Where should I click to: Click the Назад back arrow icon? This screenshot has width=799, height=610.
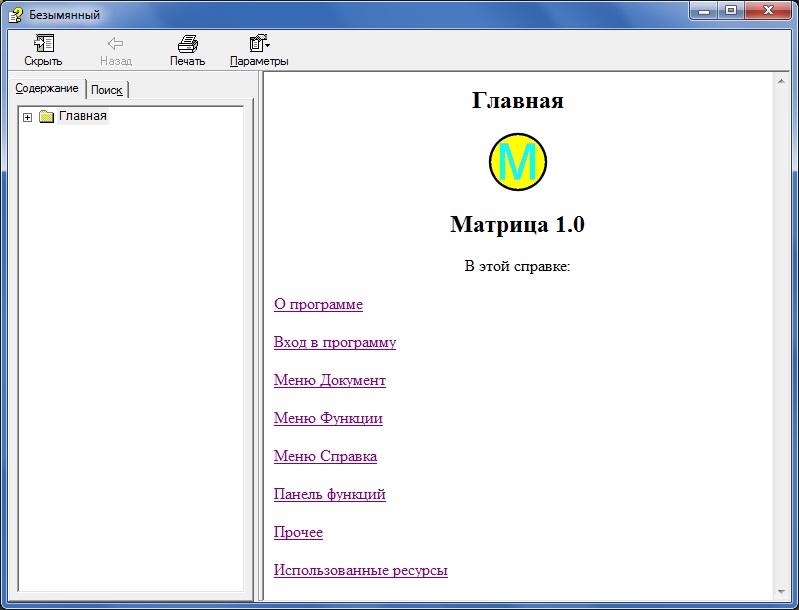116,43
